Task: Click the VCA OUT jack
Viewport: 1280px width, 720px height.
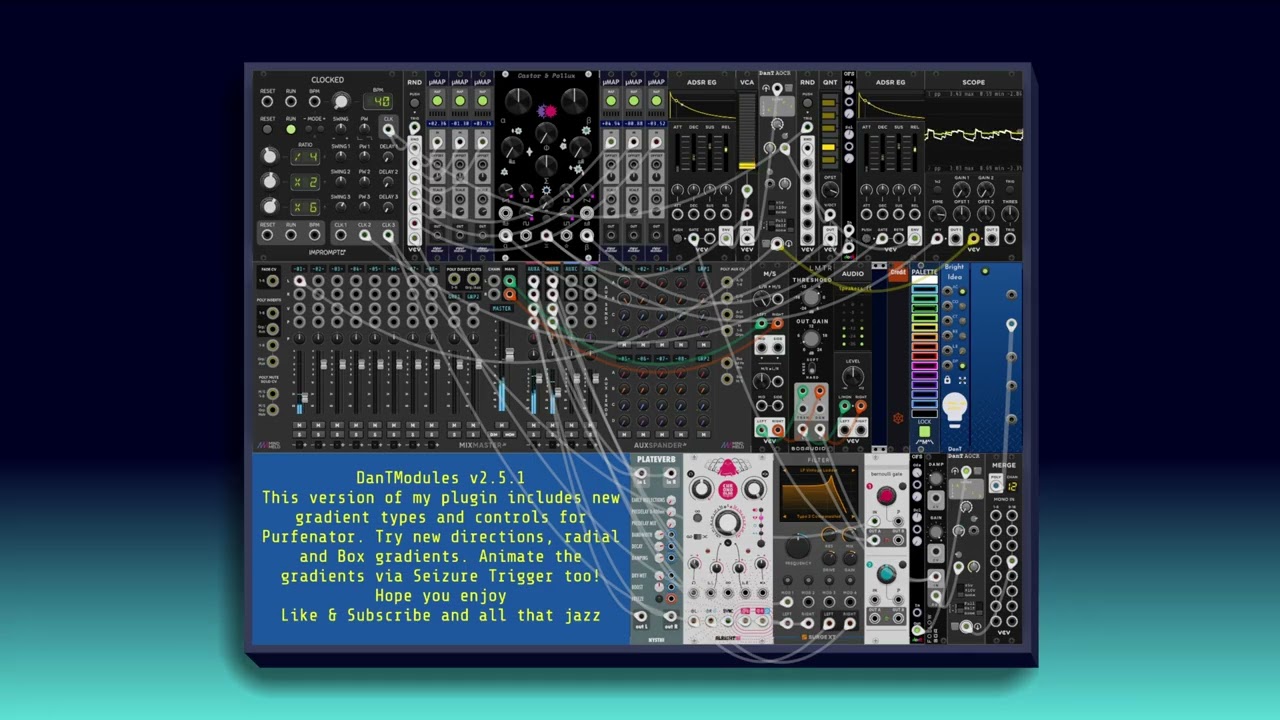Action: pyautogui.click(x=747, y=238)
